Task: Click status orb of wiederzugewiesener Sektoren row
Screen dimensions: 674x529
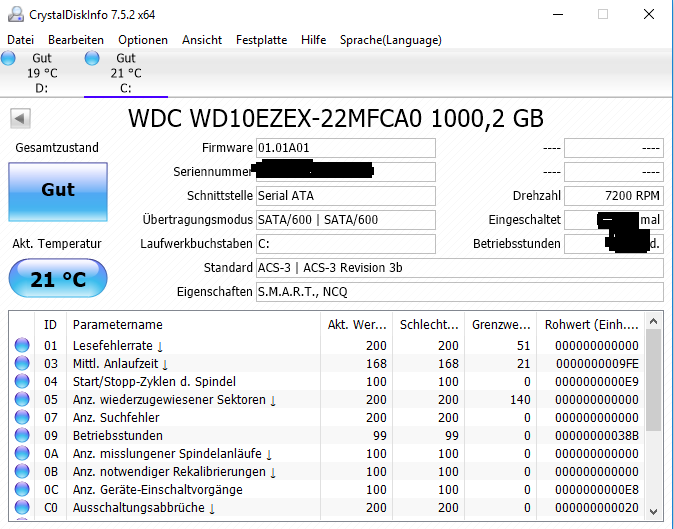Action: tap(22, 399)
